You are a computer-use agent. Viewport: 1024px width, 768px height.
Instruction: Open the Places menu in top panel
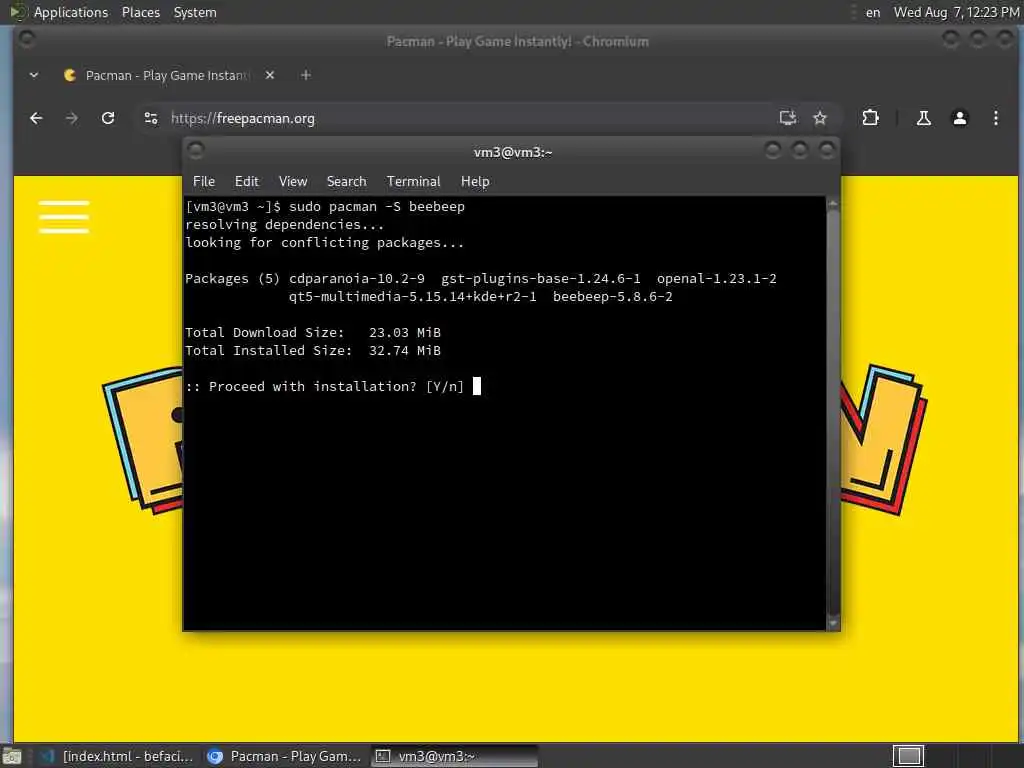[140, 12]
